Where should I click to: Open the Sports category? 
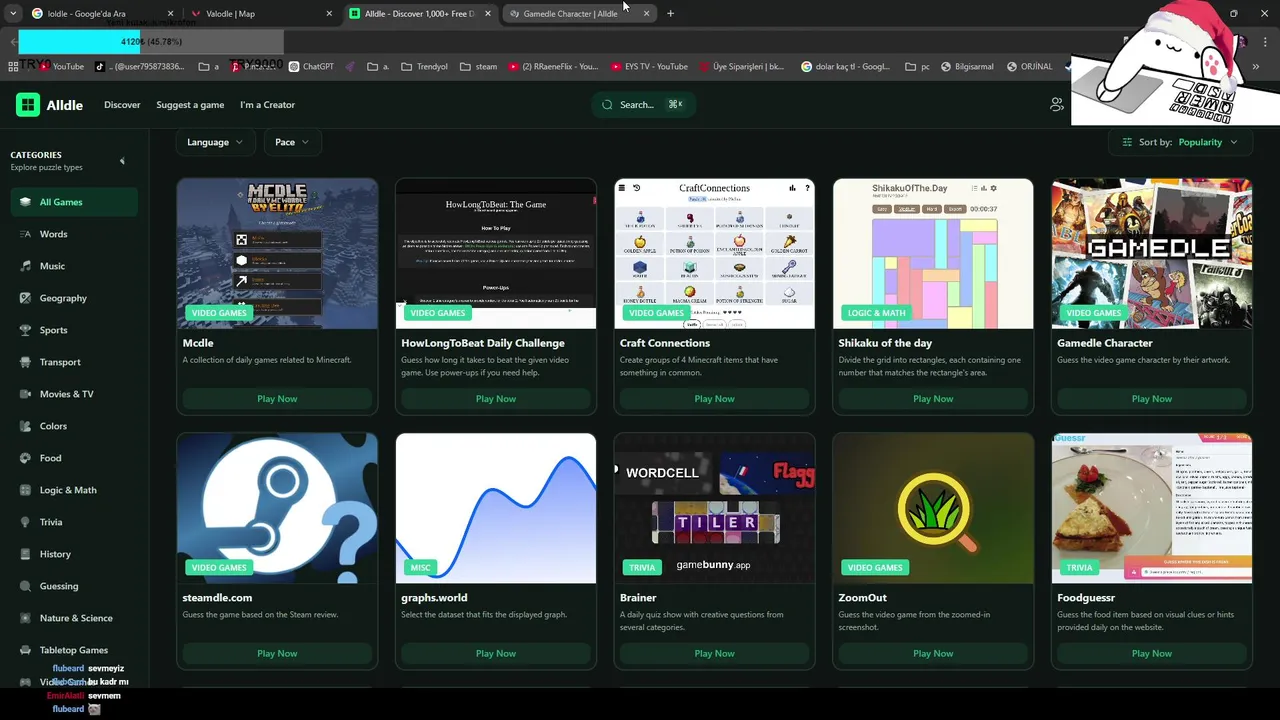75,330
